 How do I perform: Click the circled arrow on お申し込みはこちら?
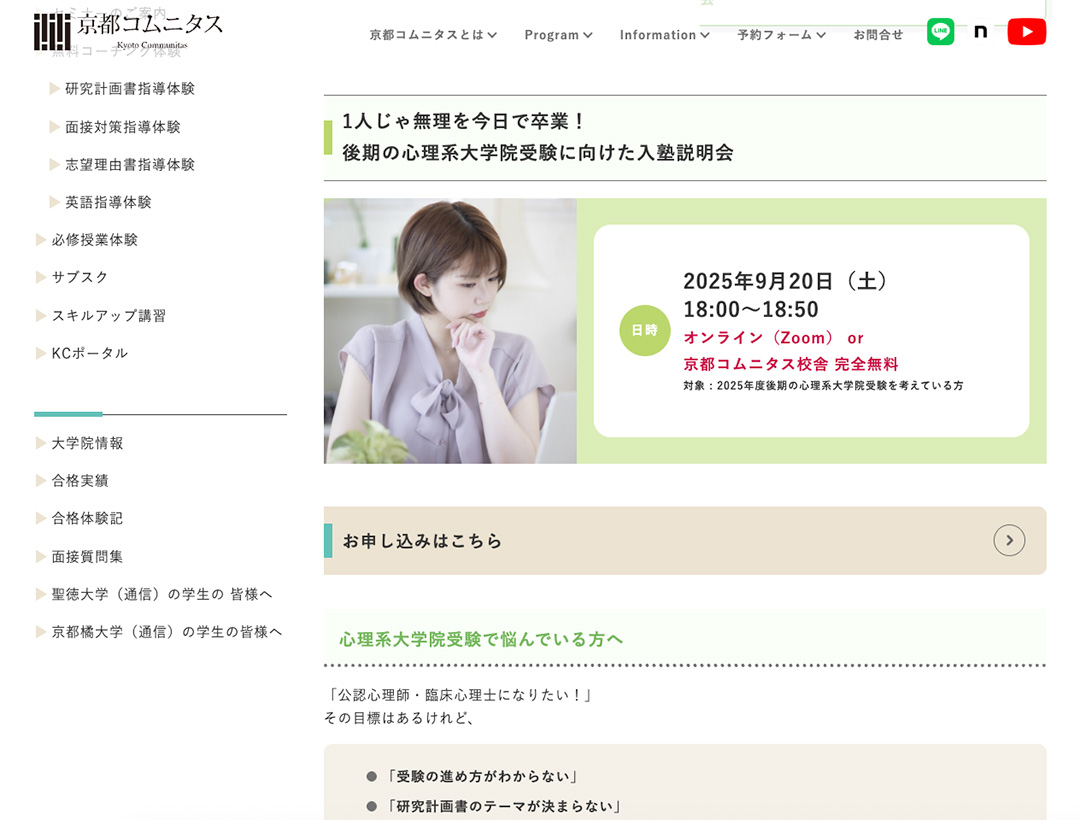1009,540
